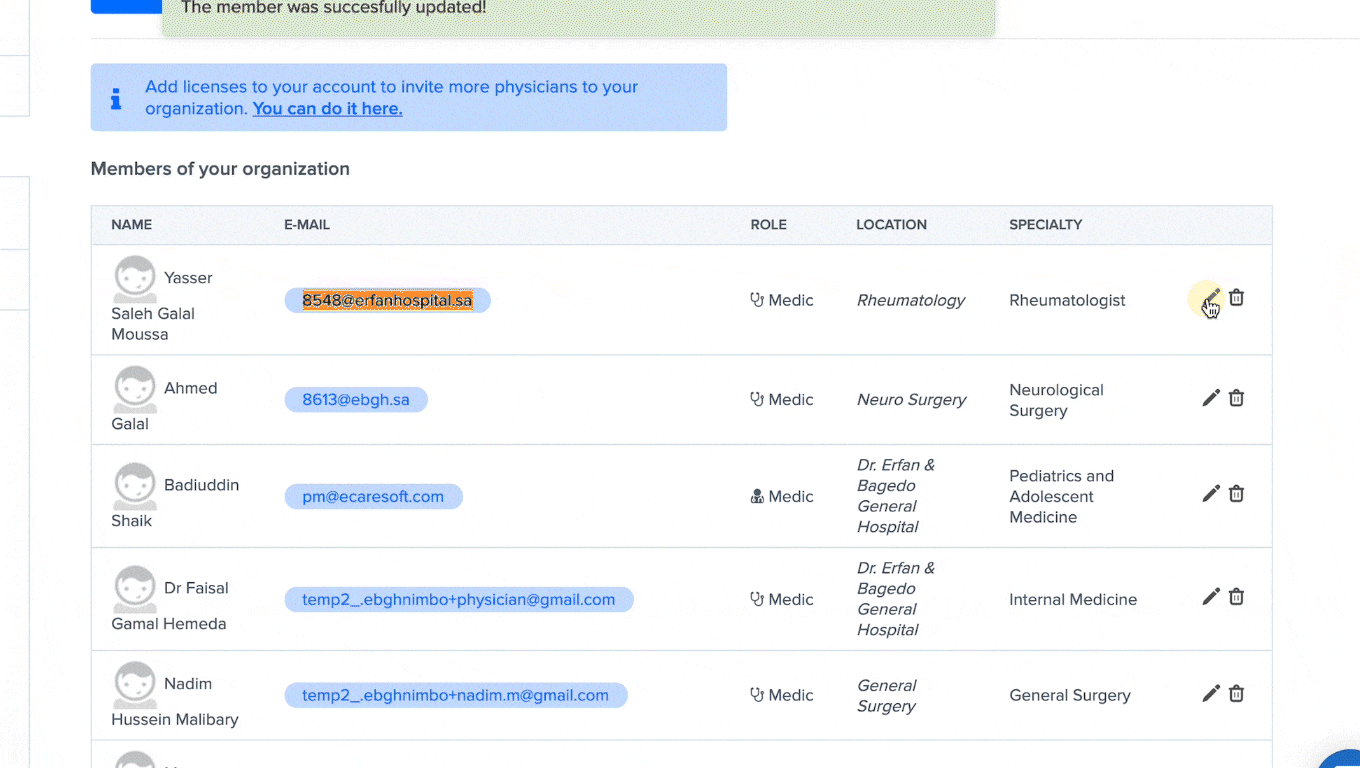
Task: Click Yasser's avatar picture
Action: 135,279
